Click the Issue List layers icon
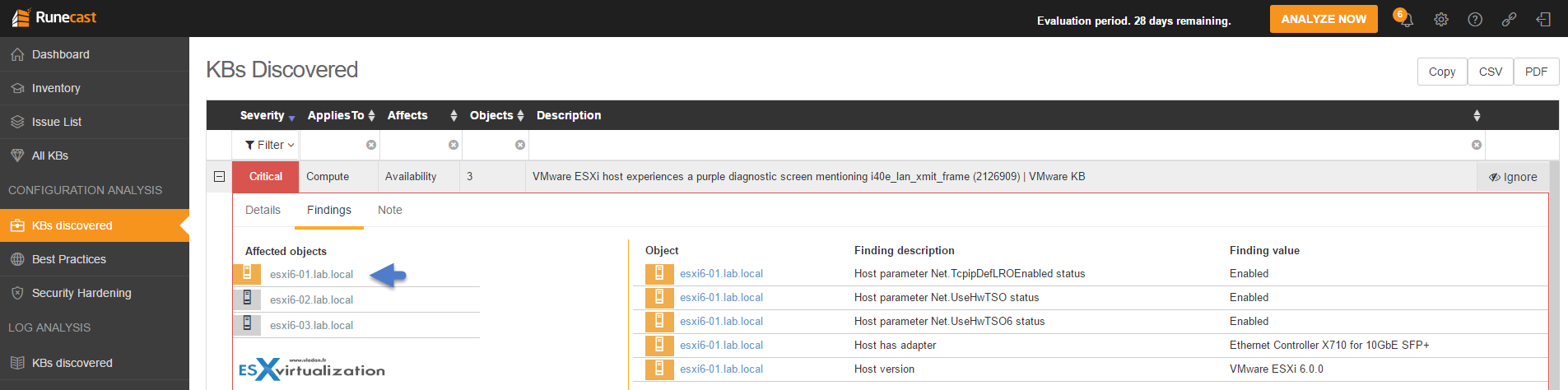Viewport: 1568px width, 390px height. [17, 122]
